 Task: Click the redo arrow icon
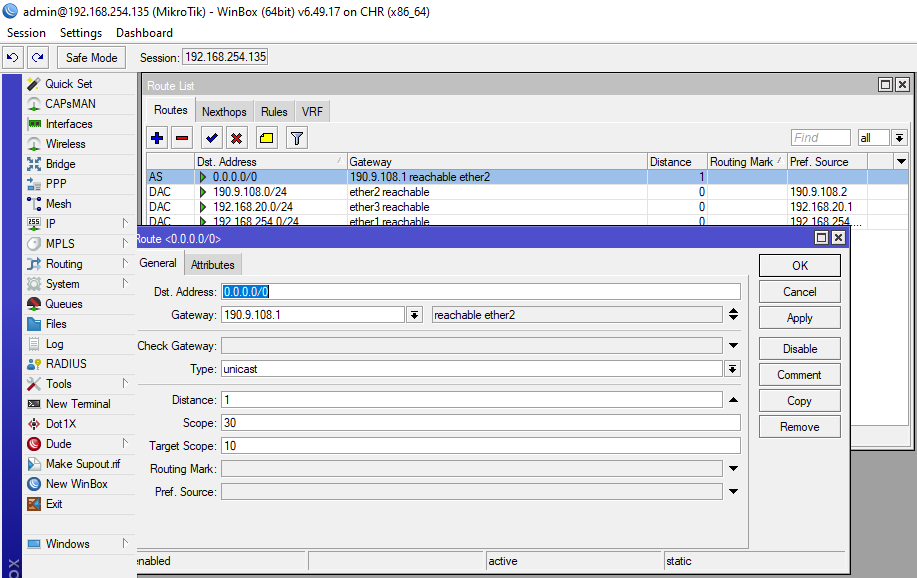37,57
